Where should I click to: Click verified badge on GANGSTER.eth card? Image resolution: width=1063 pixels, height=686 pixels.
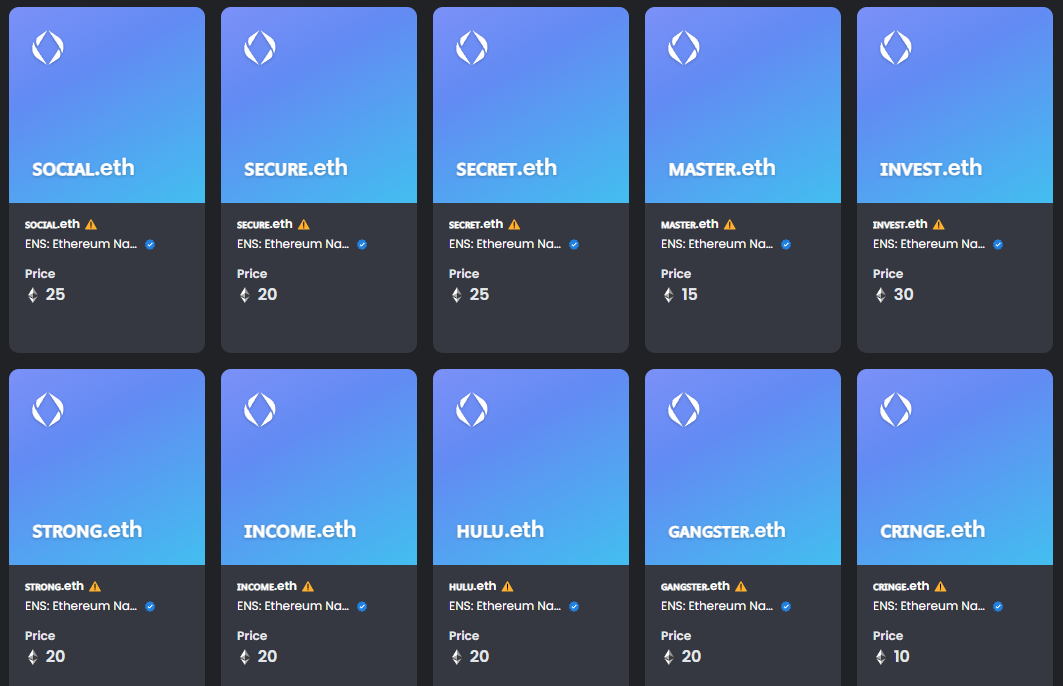tap(786, 607)
